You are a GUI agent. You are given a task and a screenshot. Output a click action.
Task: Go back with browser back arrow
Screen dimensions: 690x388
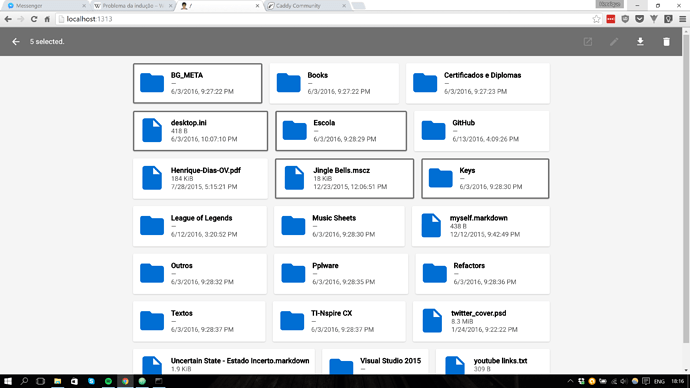click(x=8, y=19)
